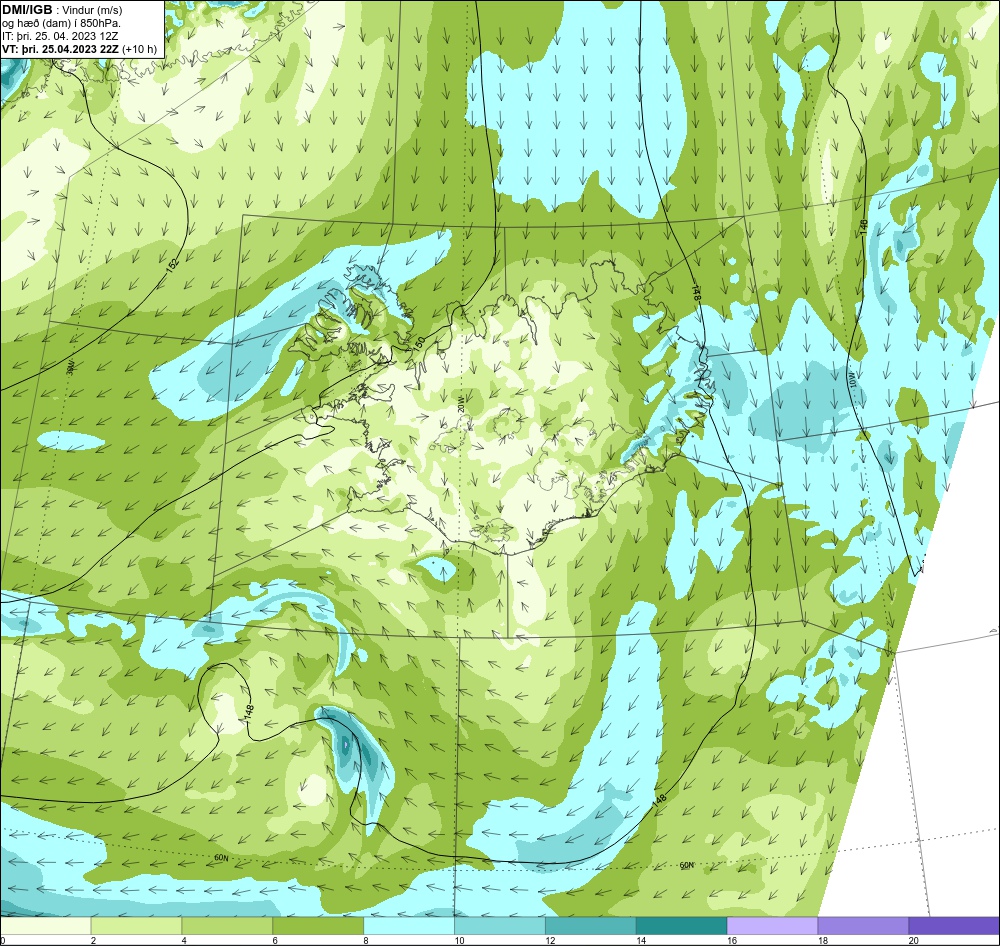Image resolution: width=1000 pixels, height=946 pixels.
Task: Click the 18–20 m/s medium purple legend swatch
Action: coord(864,925)
